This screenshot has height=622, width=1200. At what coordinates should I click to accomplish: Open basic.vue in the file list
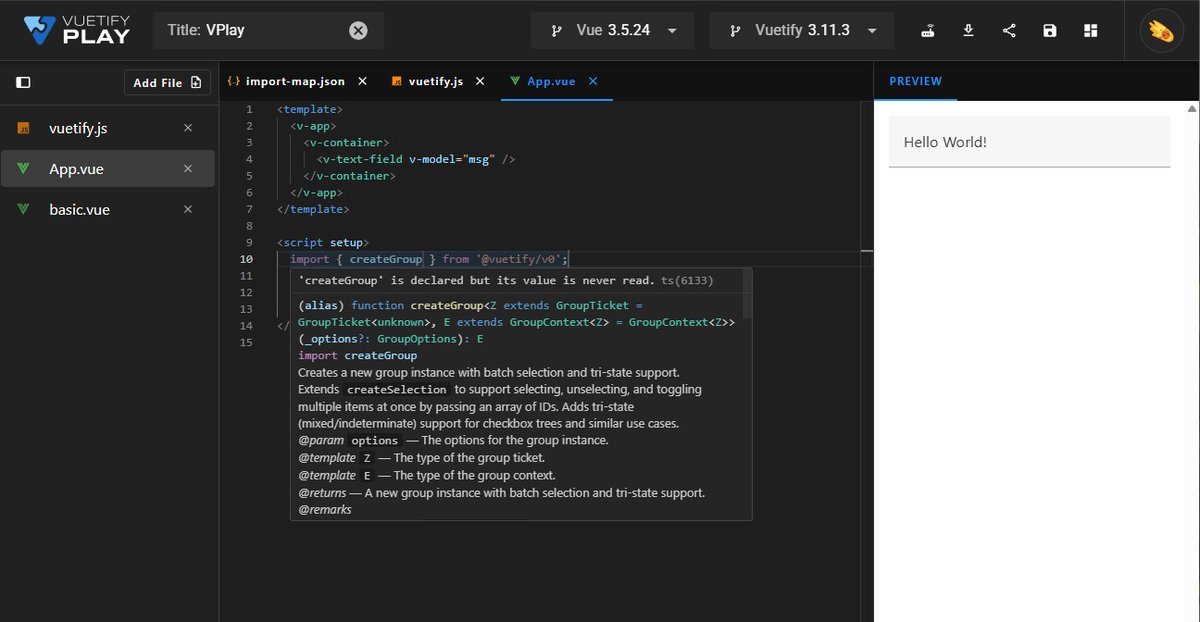point(107,209)
